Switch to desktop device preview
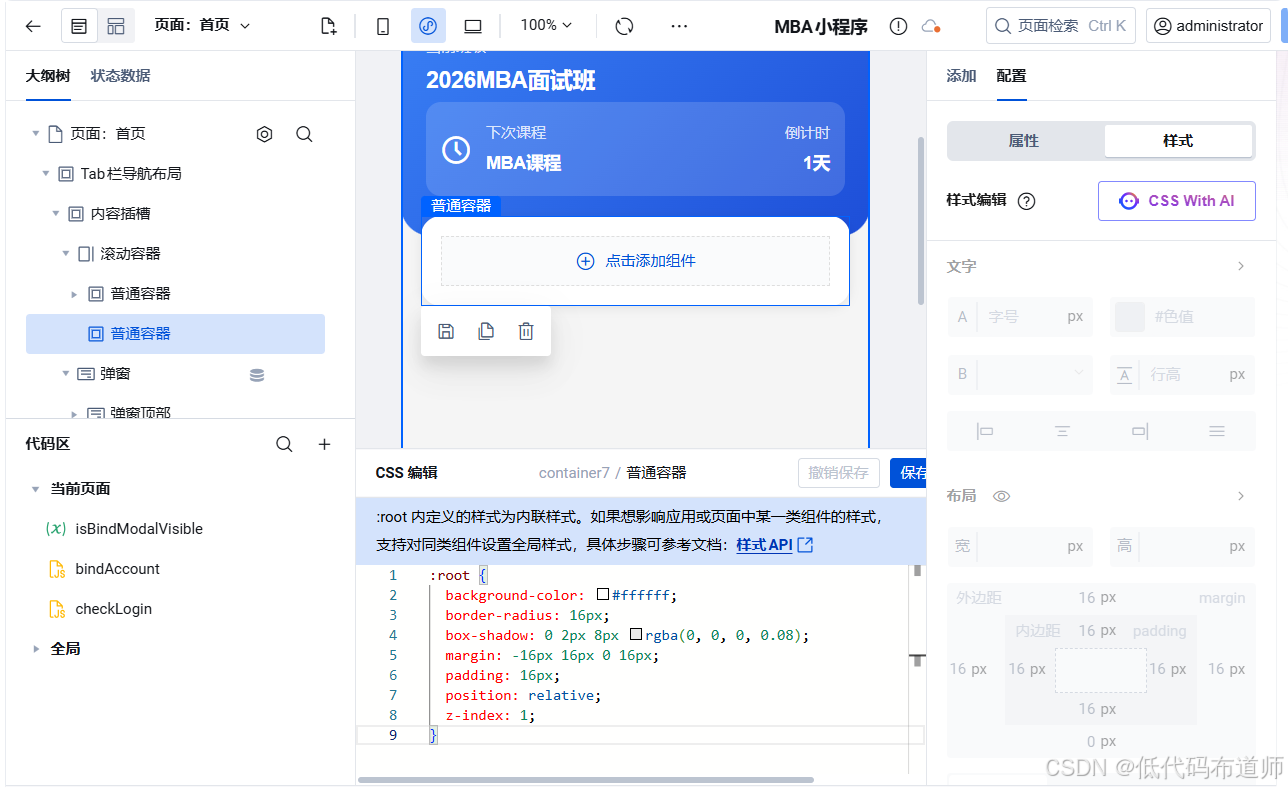This screenshot has width=1288, height=789. click(x=473, y=26)
